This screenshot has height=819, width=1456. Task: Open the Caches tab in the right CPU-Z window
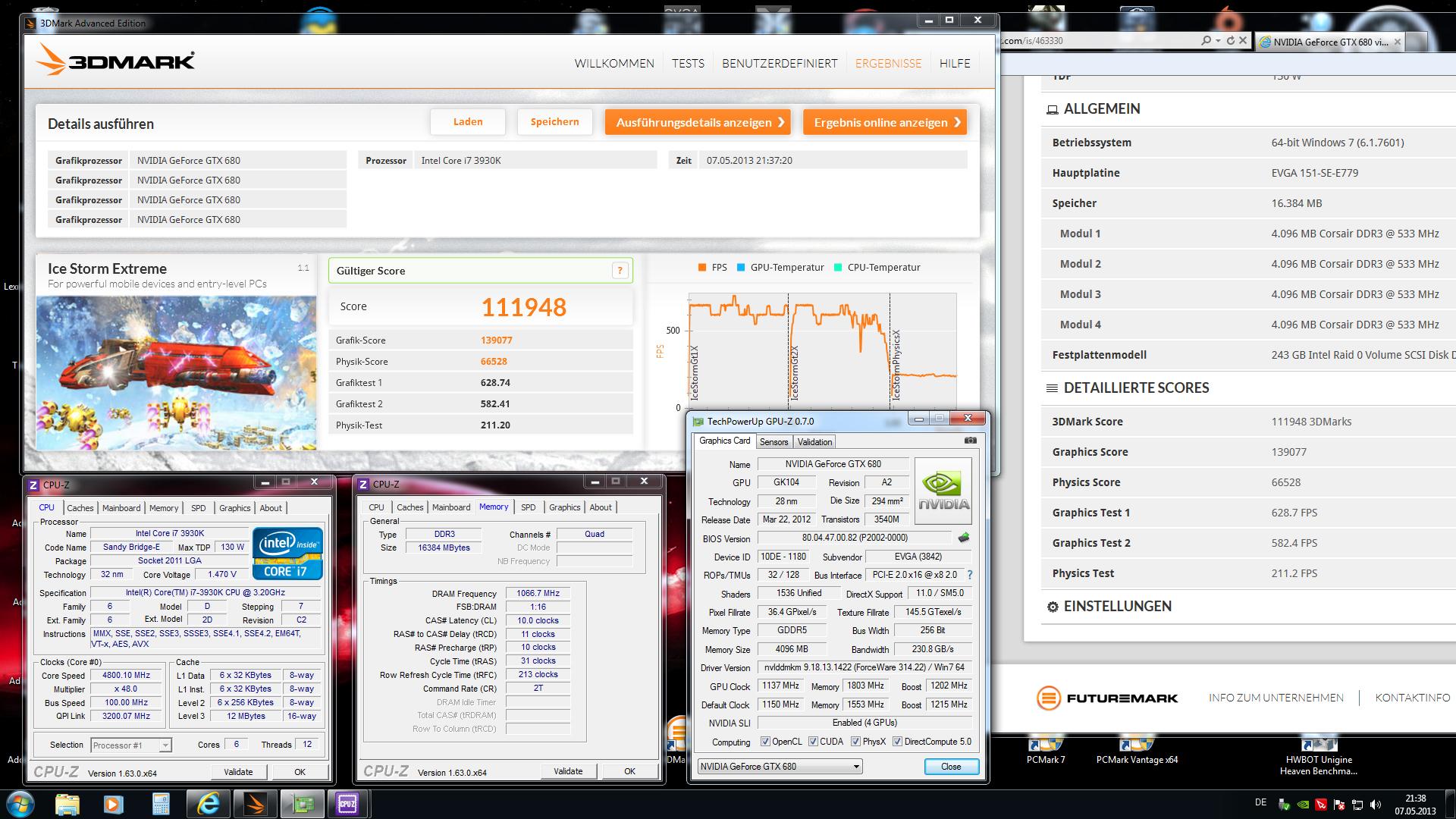coord(409,507)
